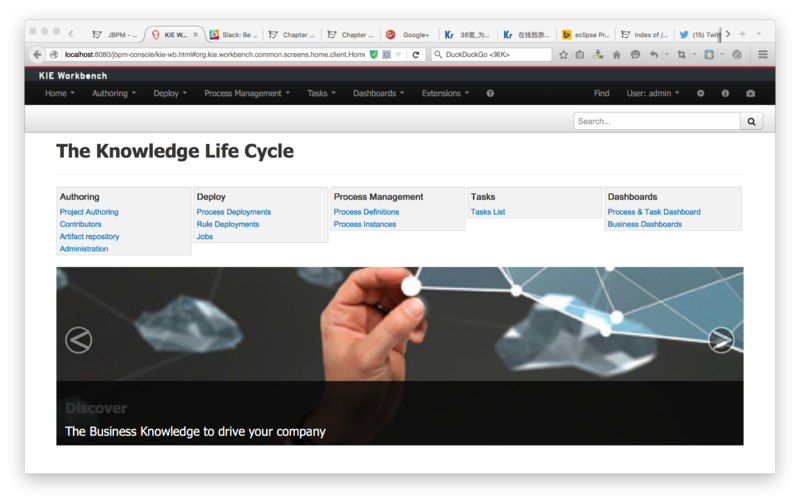Open the settings gear icon in navbar
Image resolution: width=800 pixels, height=503 pixels.
coord(700,93)
